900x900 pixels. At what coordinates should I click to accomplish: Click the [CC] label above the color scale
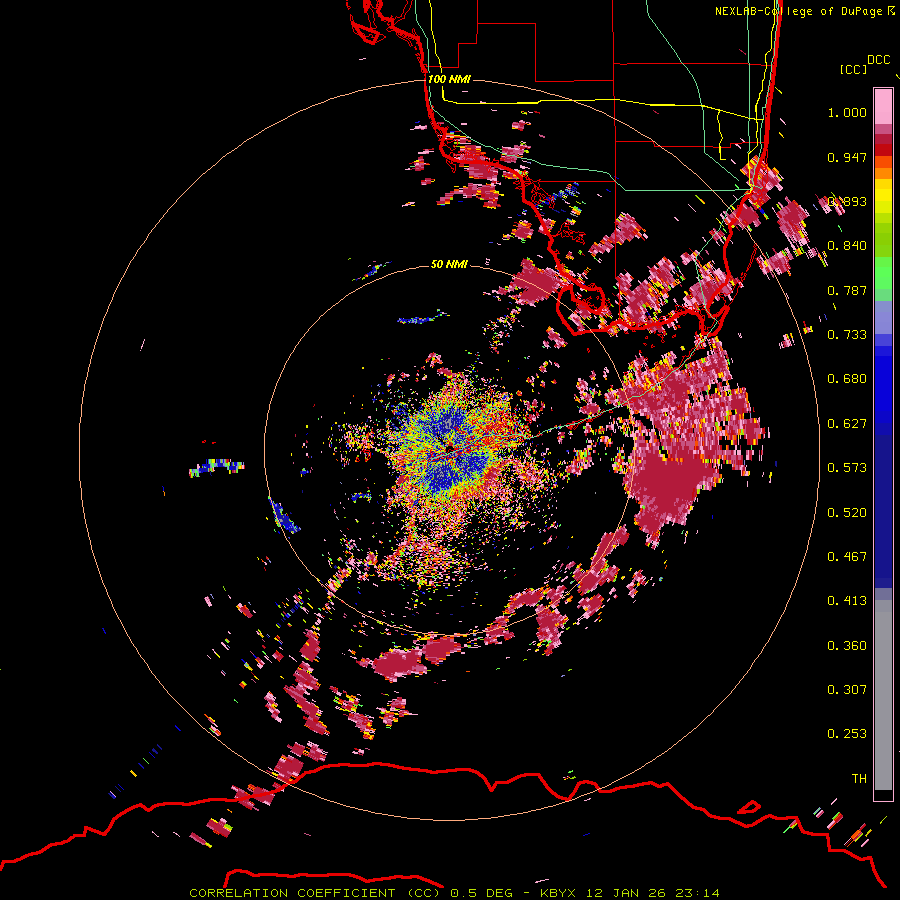[x=853, y=69]
